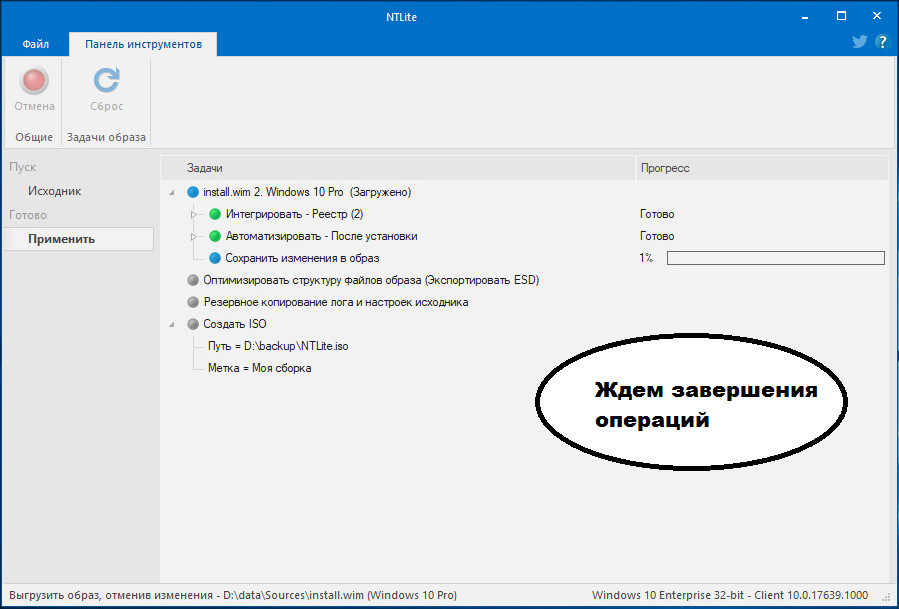This screenshot has height=609, width=899.
Task: Select Исходник in the sidebar
Action: coord(54,191)
